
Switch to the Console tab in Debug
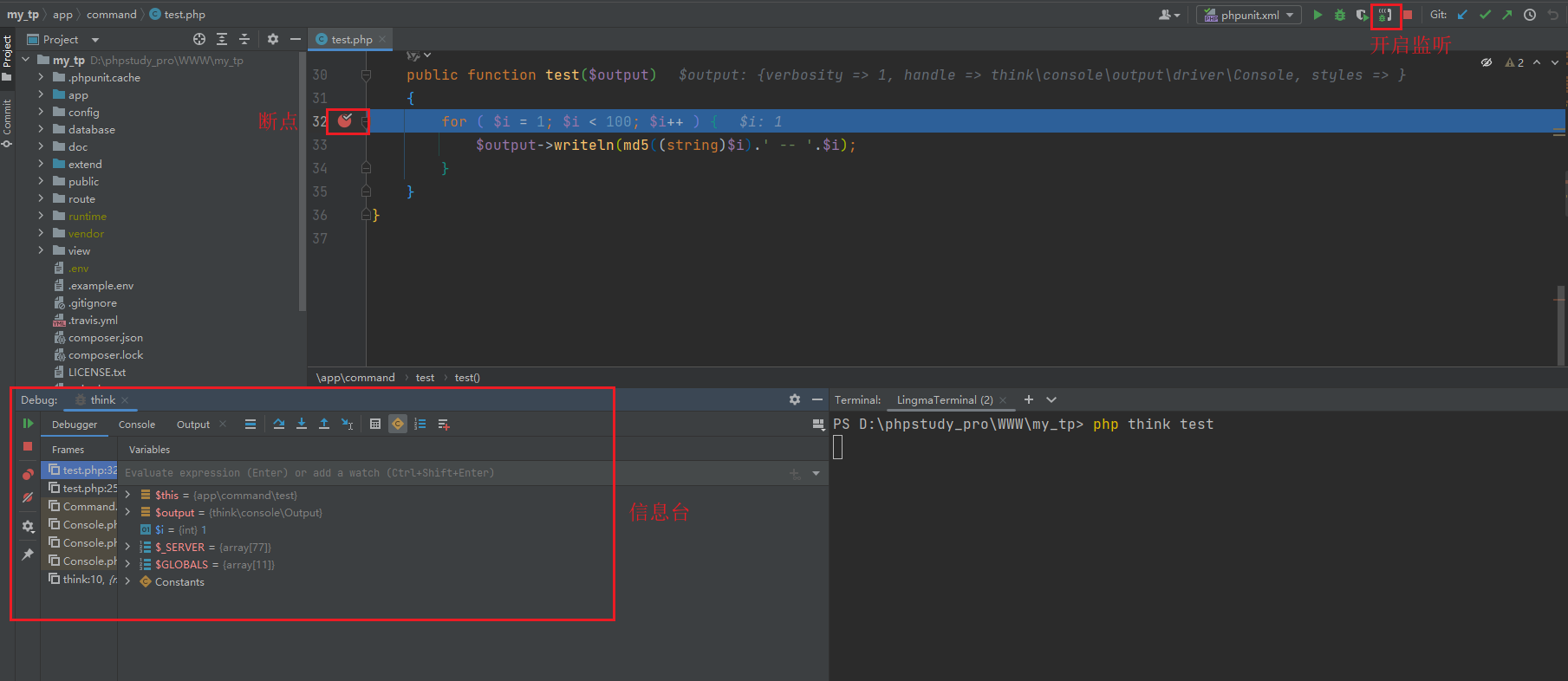pos(137,425)
